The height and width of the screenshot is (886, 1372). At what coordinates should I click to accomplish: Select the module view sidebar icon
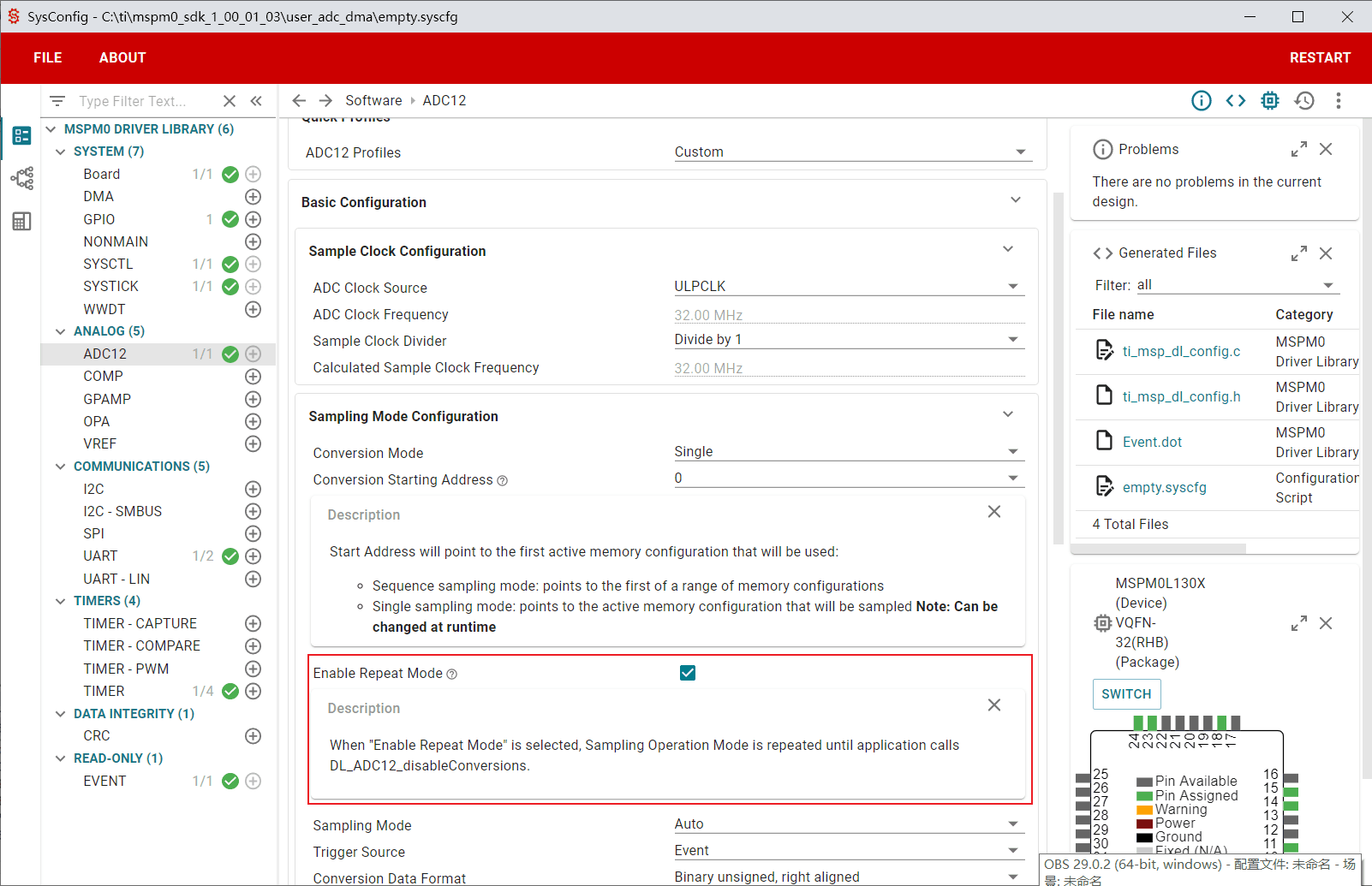coord(21,135)
